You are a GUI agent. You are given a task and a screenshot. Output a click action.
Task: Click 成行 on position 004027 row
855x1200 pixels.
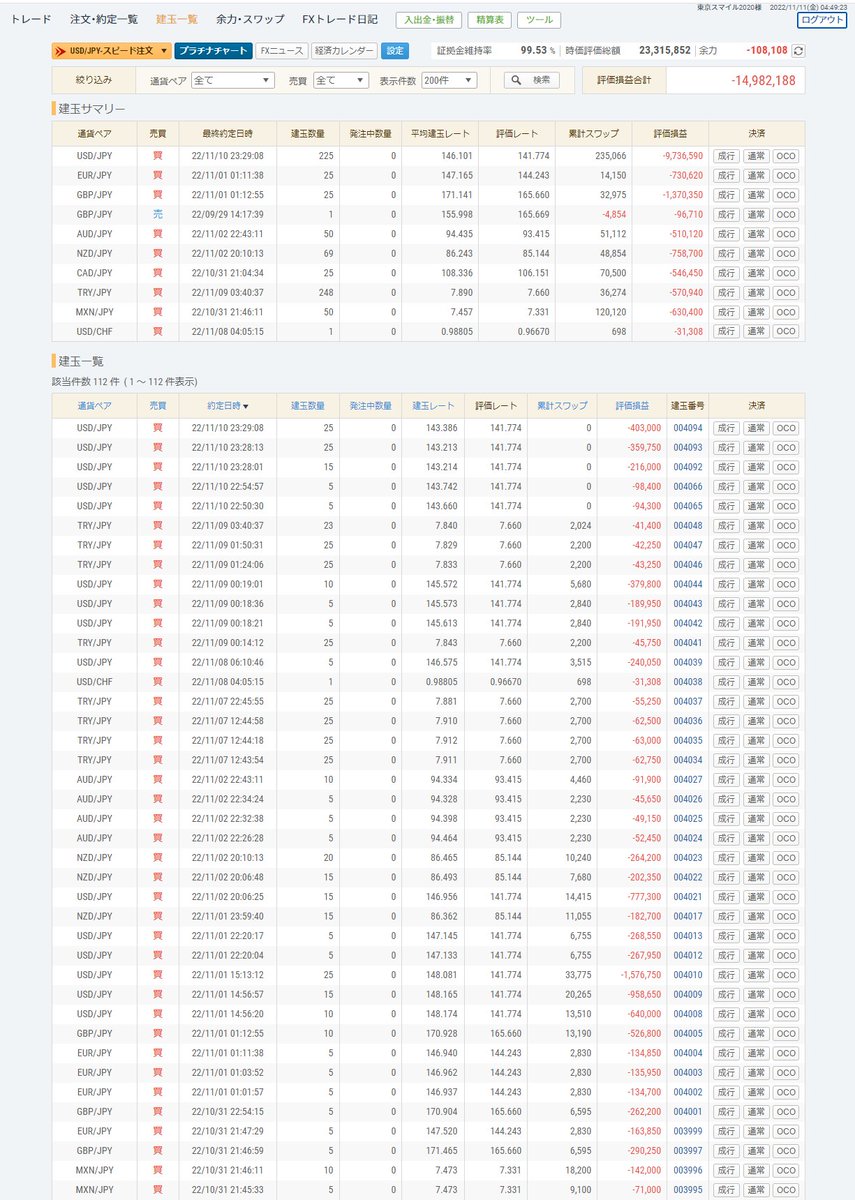(725, 780)
